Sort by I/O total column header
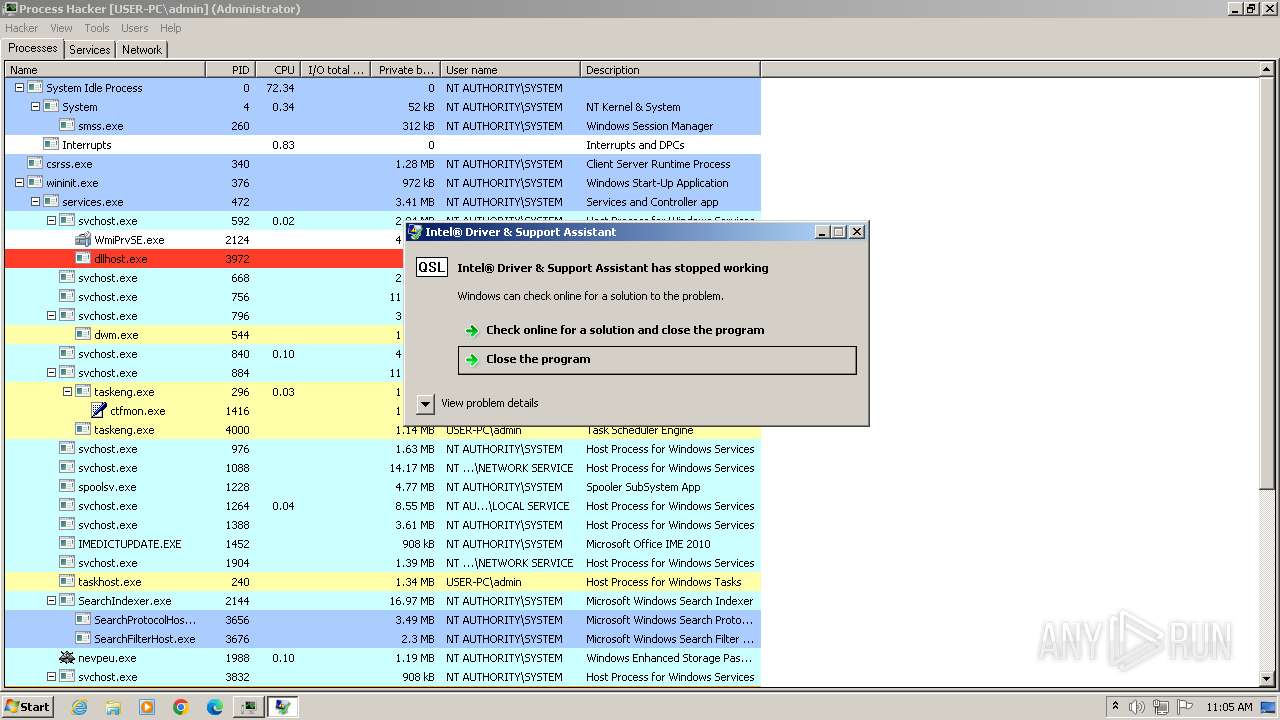 (x=335, y=70)
